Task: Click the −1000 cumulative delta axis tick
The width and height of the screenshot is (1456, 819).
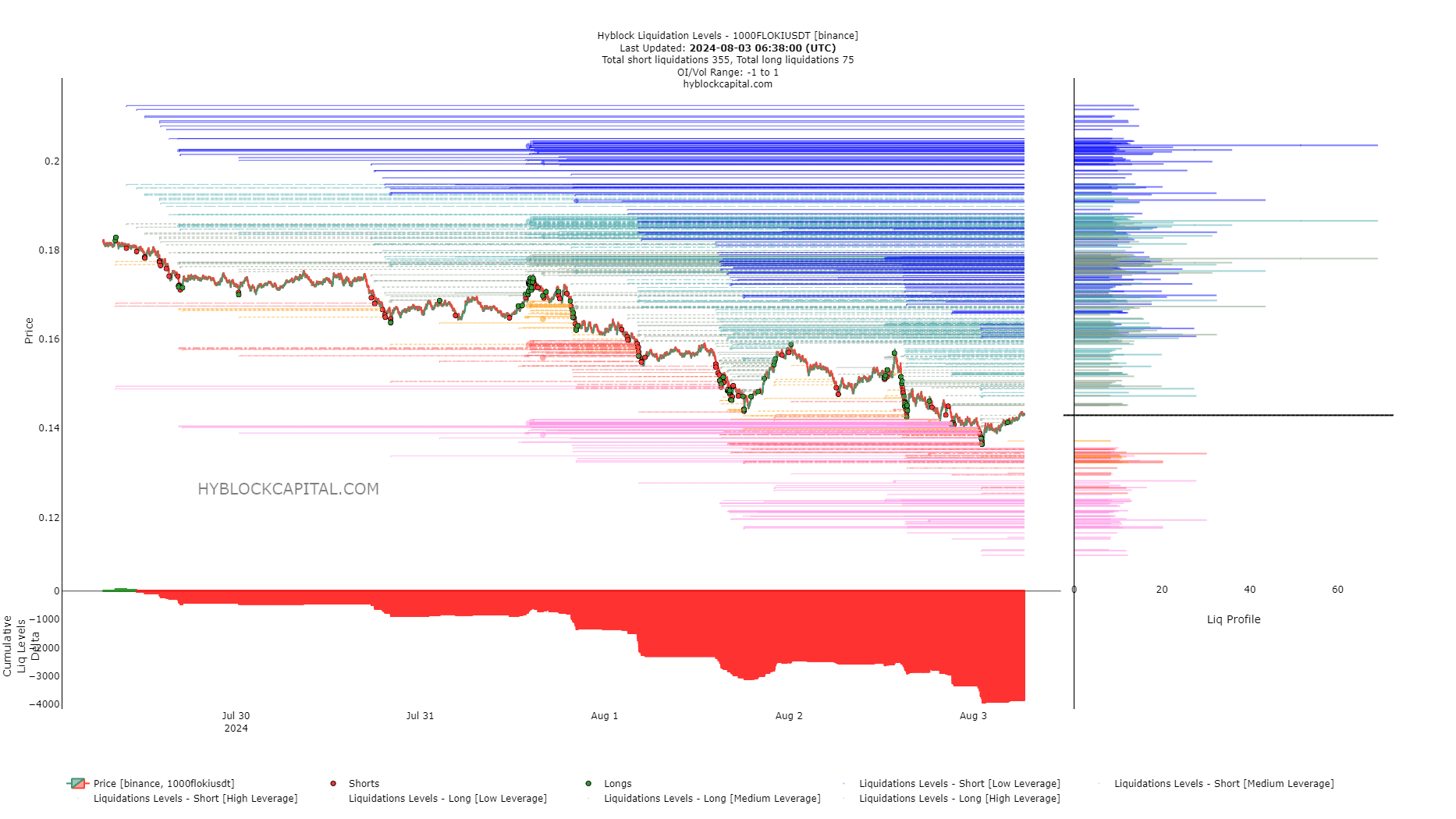Action: (44, 619)
